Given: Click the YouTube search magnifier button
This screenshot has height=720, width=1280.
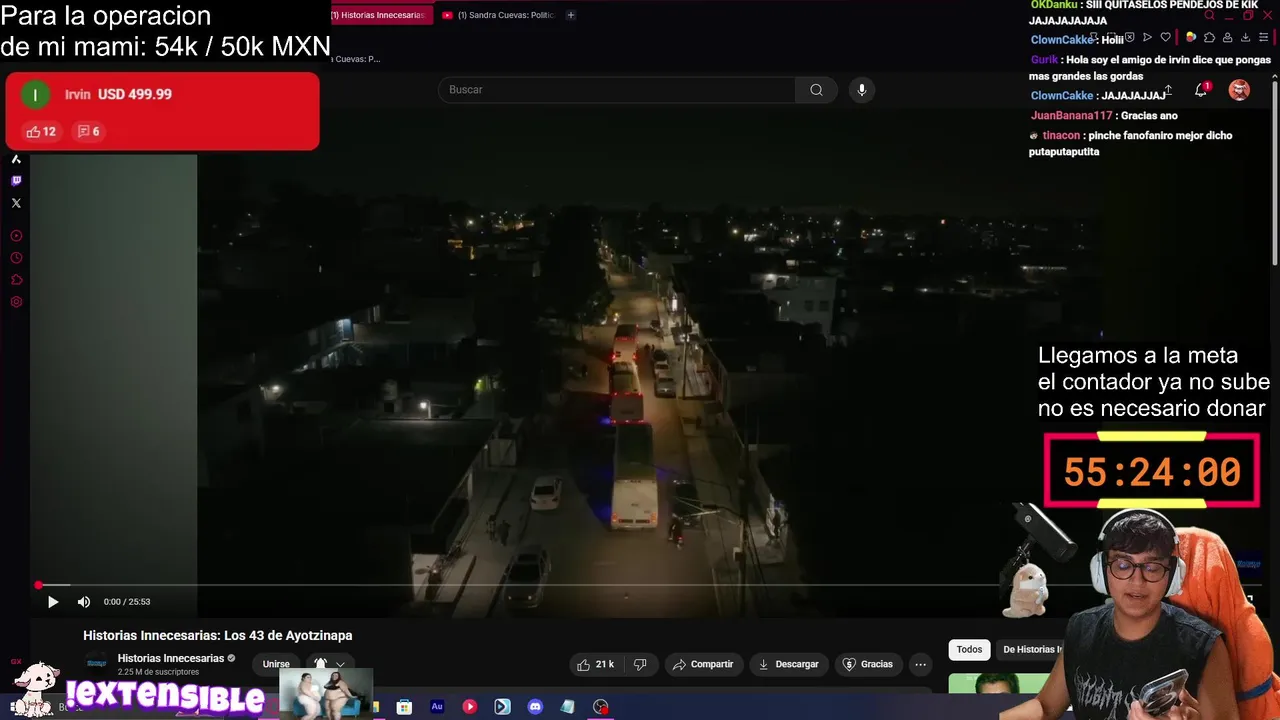Looking at the screenshot, I should 816,90.
